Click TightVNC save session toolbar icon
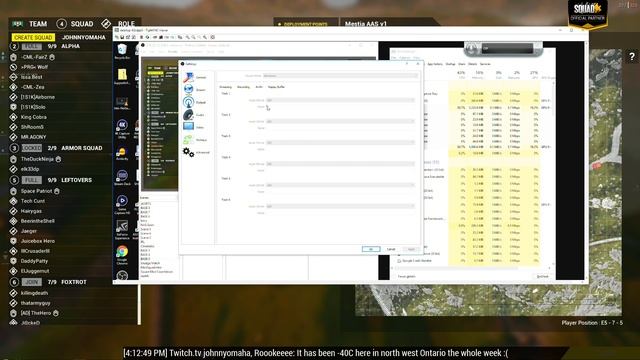Screen dimensions: 640x360 [x=122, y=37]
